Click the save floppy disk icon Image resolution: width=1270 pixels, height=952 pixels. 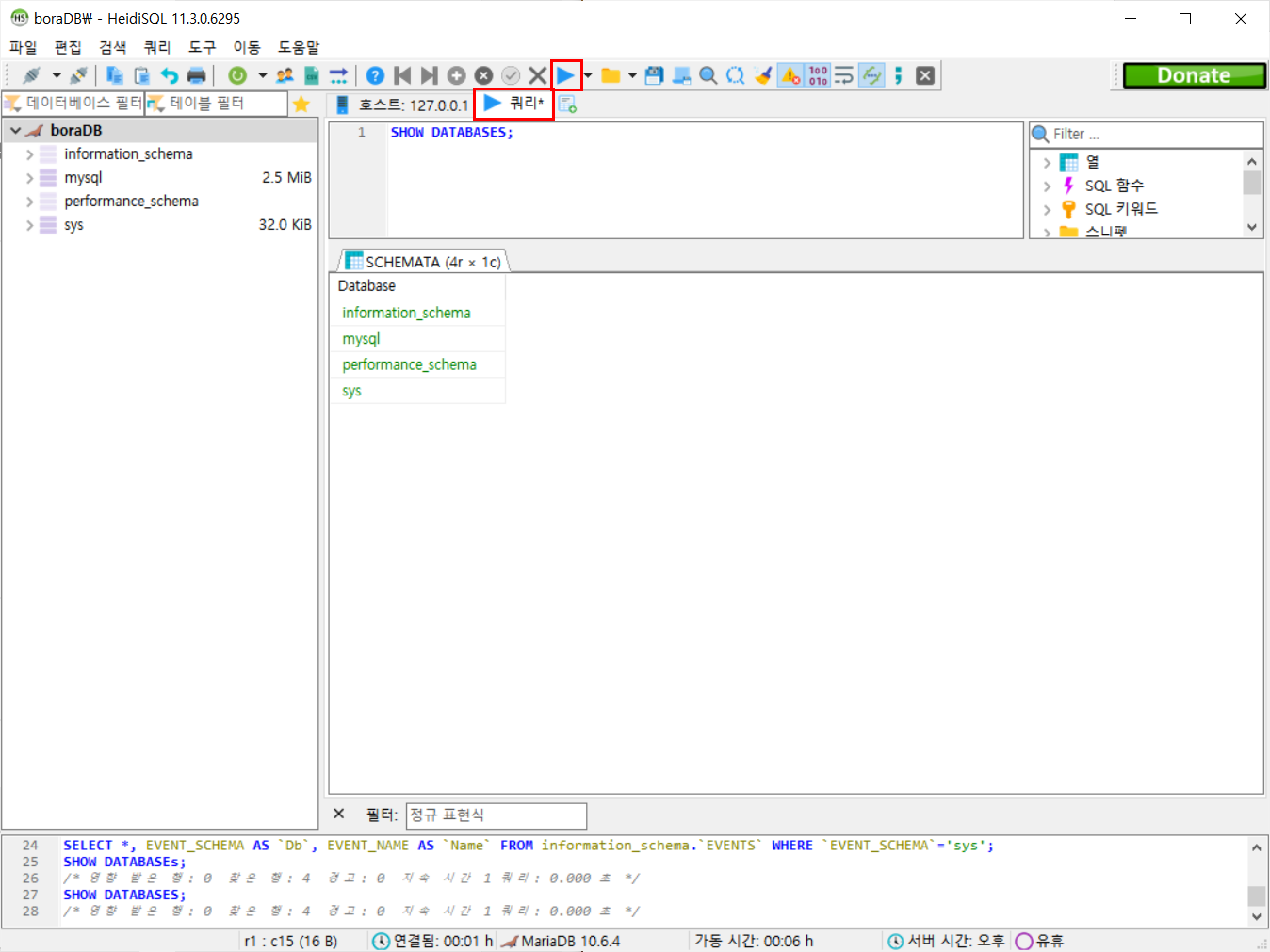(x=654, y=75)
